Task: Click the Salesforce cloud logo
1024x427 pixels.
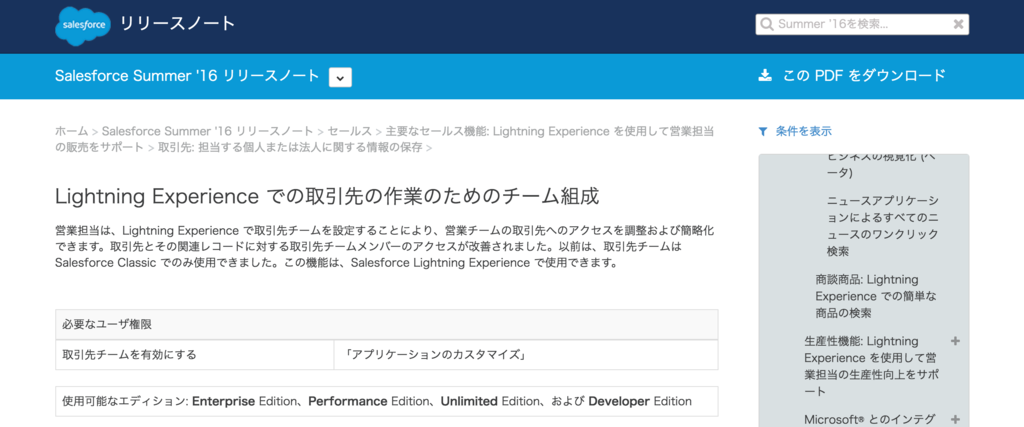Action: pos(83,25)
